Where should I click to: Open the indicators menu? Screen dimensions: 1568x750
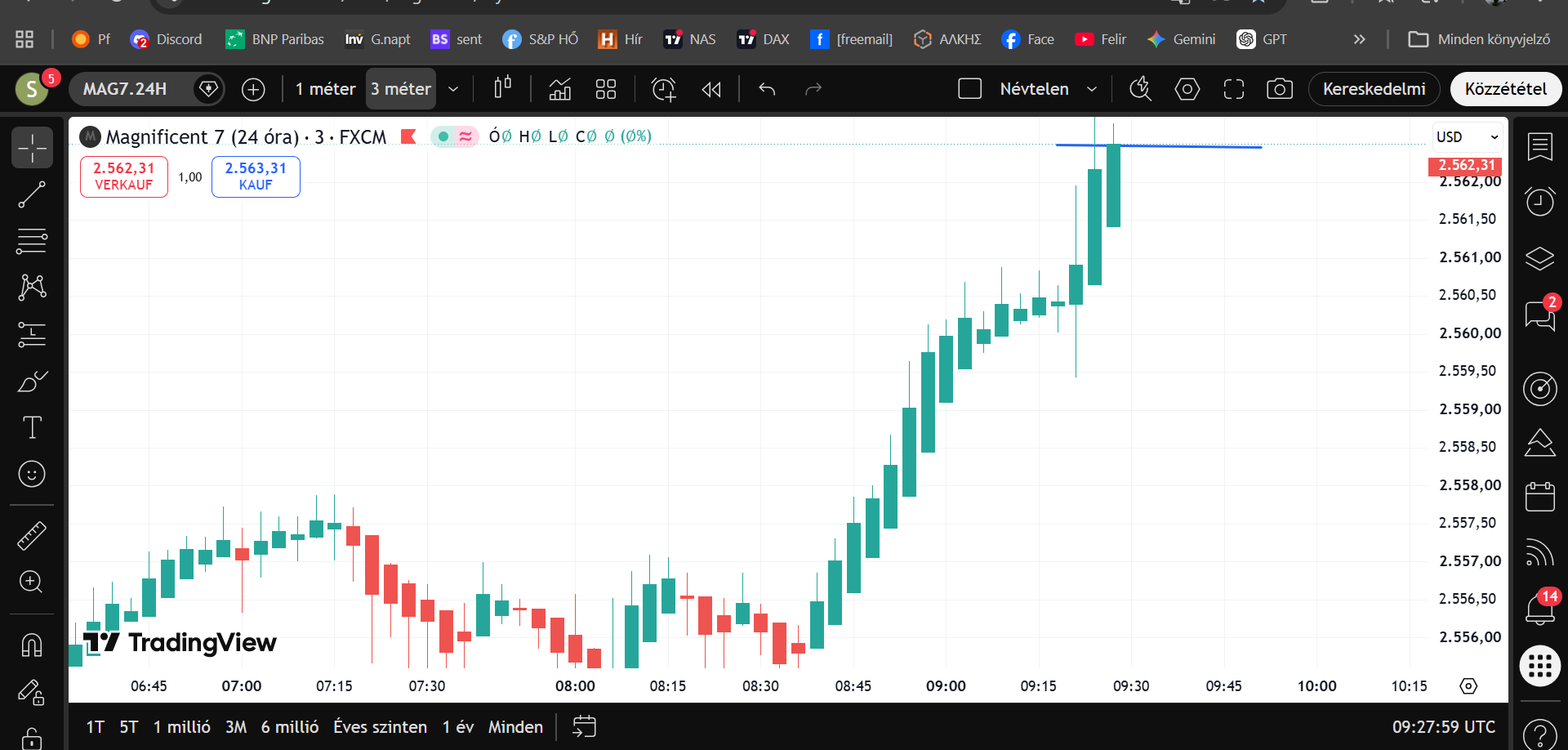click(560, 88)
